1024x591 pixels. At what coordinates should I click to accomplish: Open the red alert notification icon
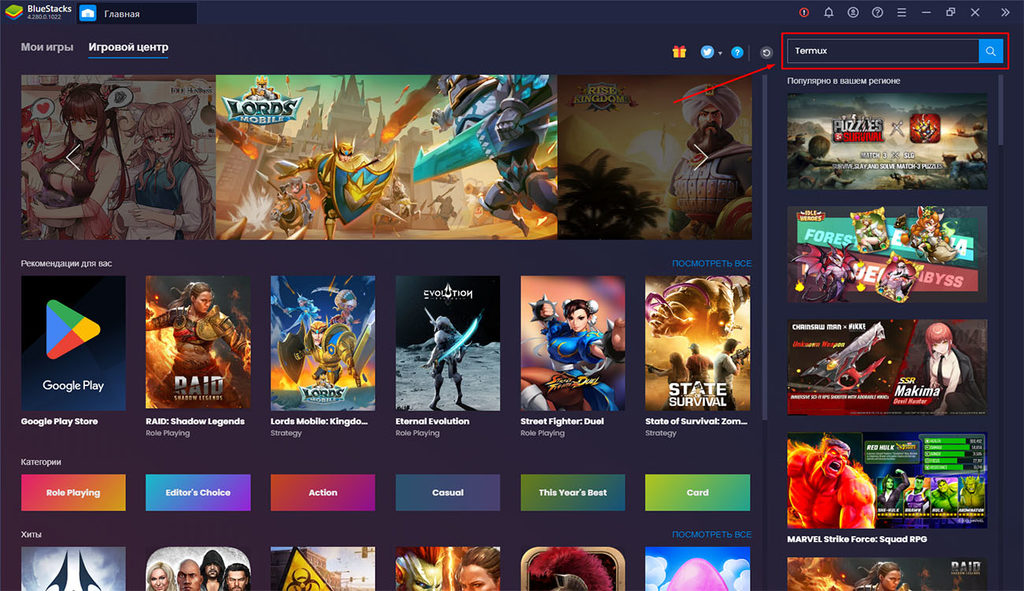[x=804, y=12]
